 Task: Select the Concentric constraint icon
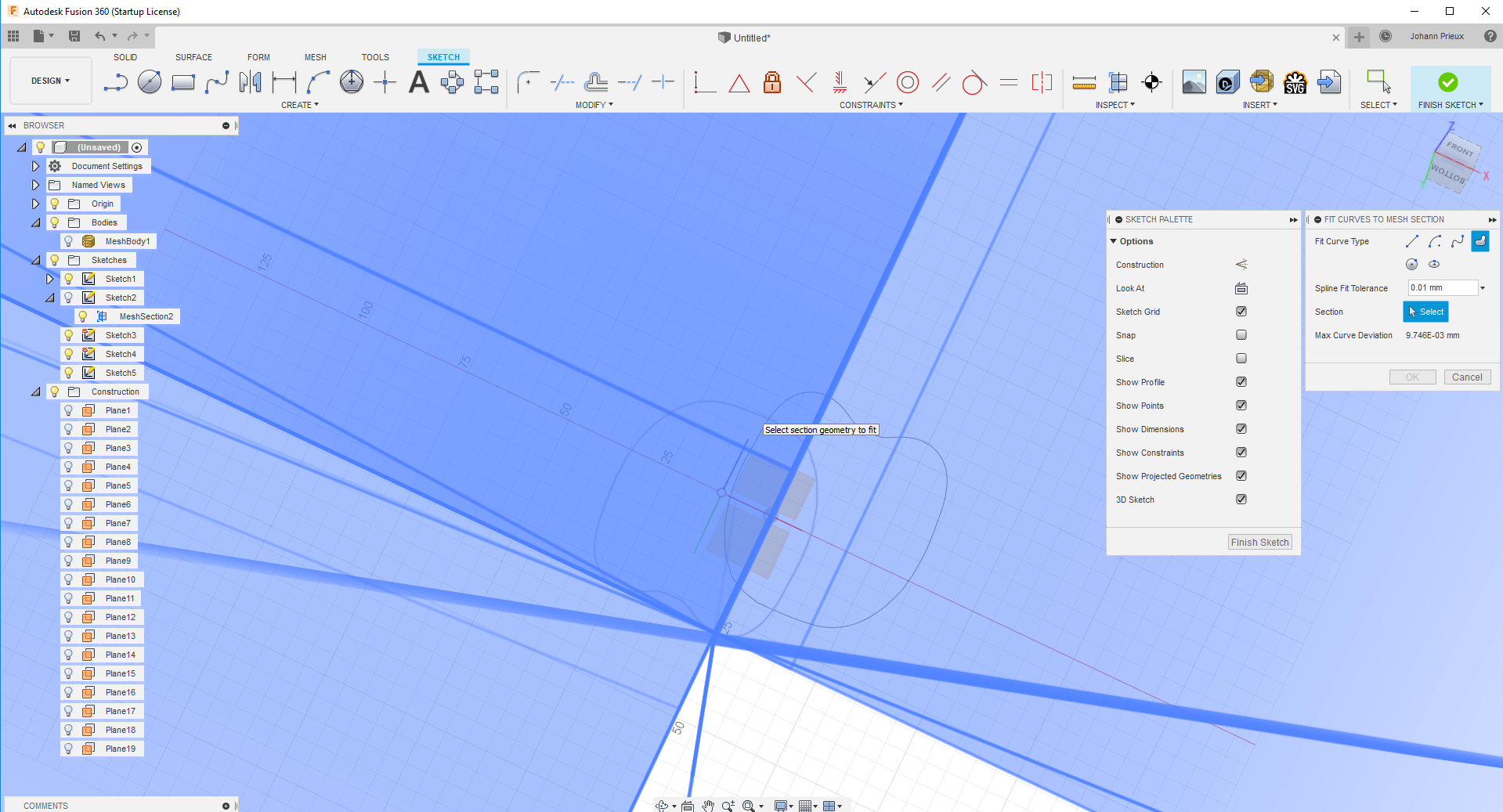click(x=908, y=81)
